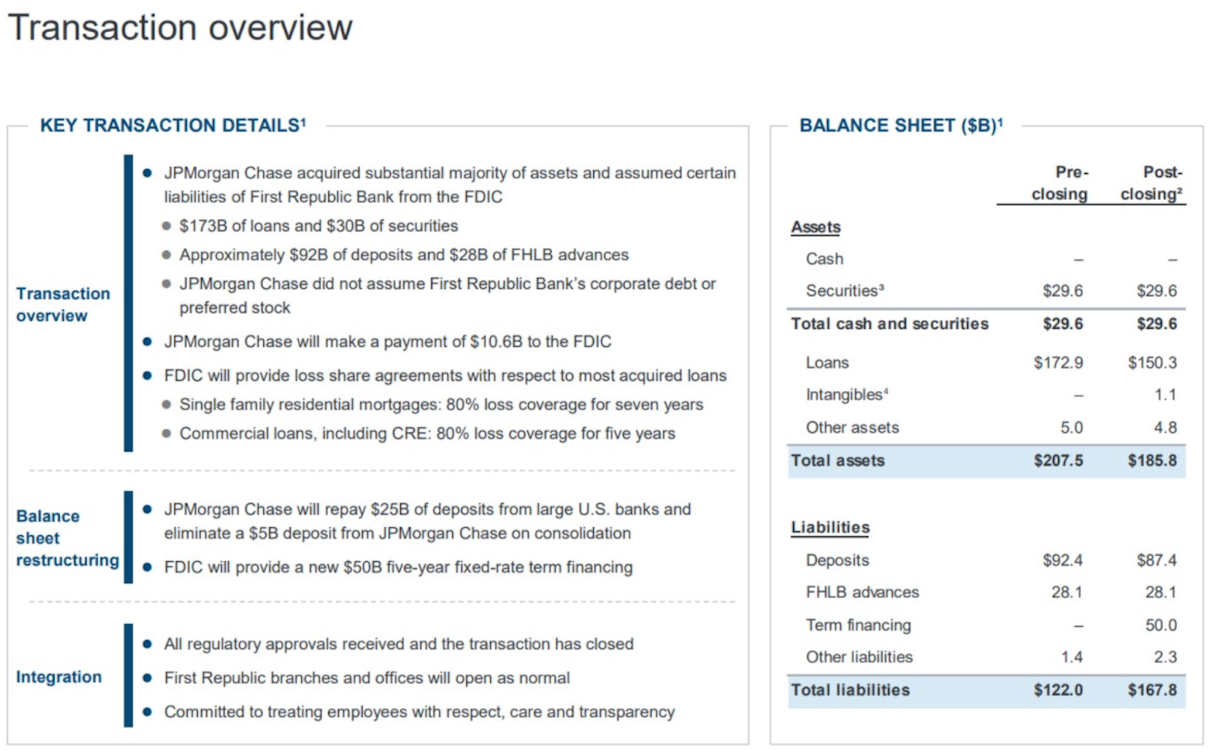1209x751 pixels.
Task: Click the 'Post-closing' column header
Action: (1151, 183)
